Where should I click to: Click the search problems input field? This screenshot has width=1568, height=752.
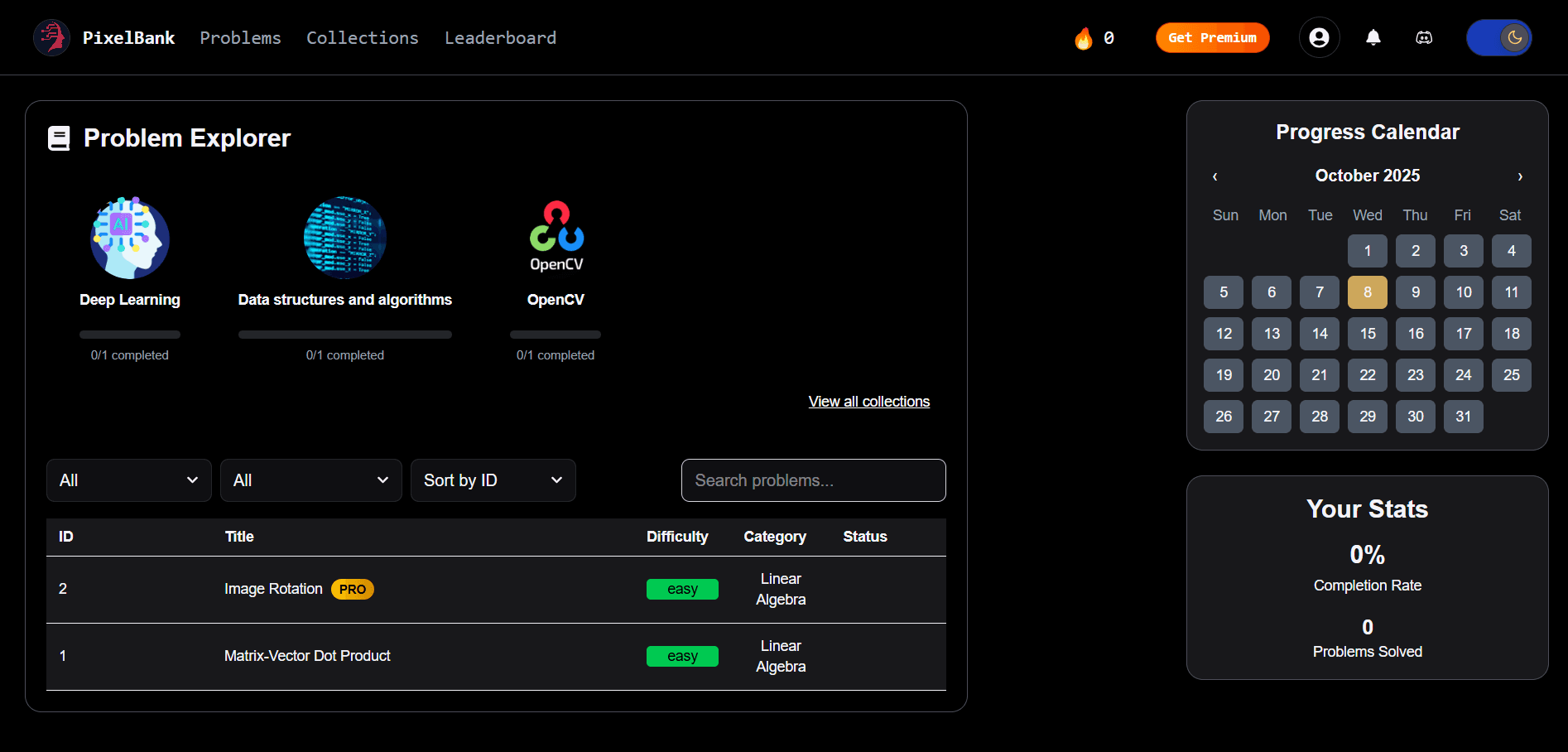pos(813,480)
